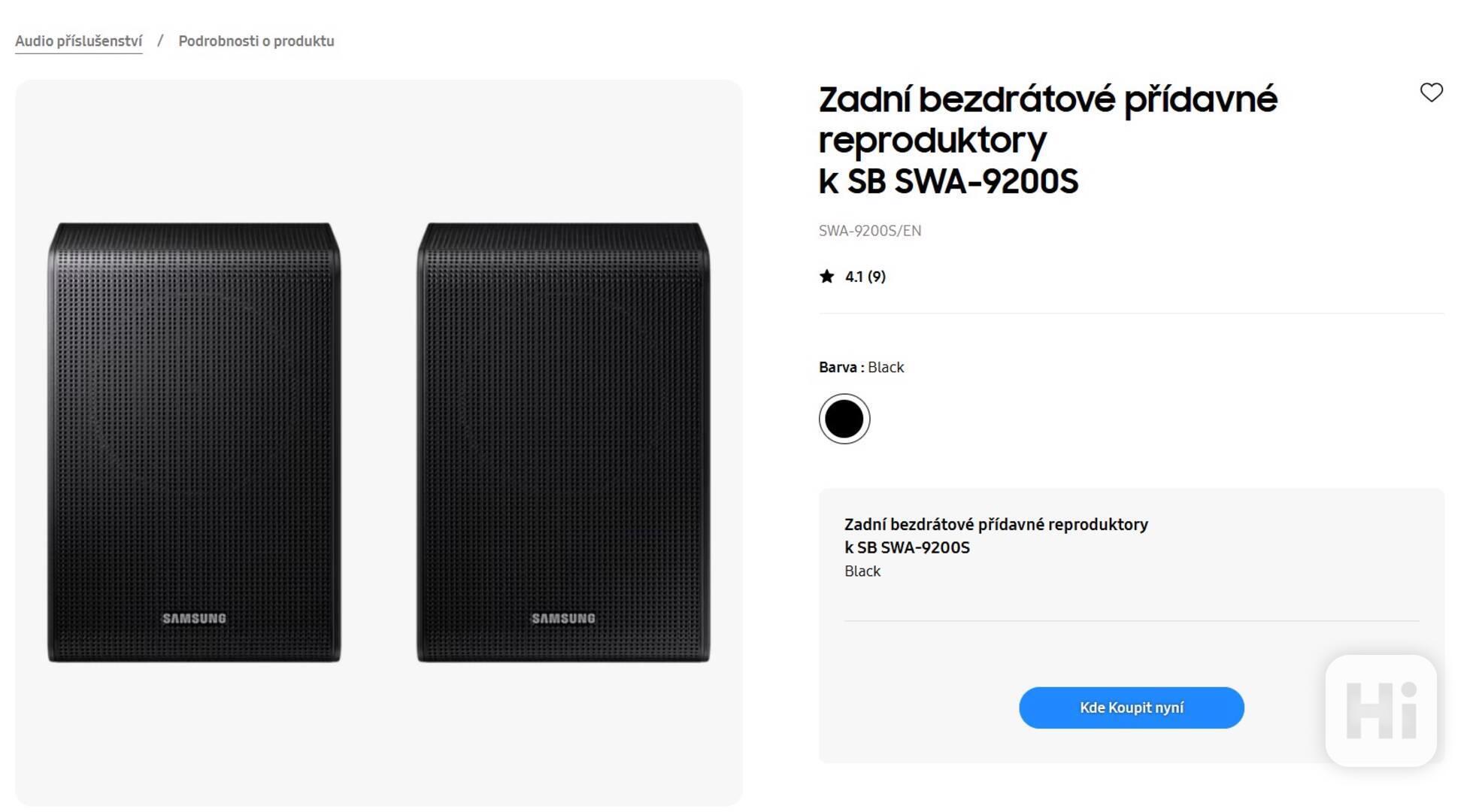Click Black text in purchase summary box
The image size is (1482, 812).
coord(862,571)
